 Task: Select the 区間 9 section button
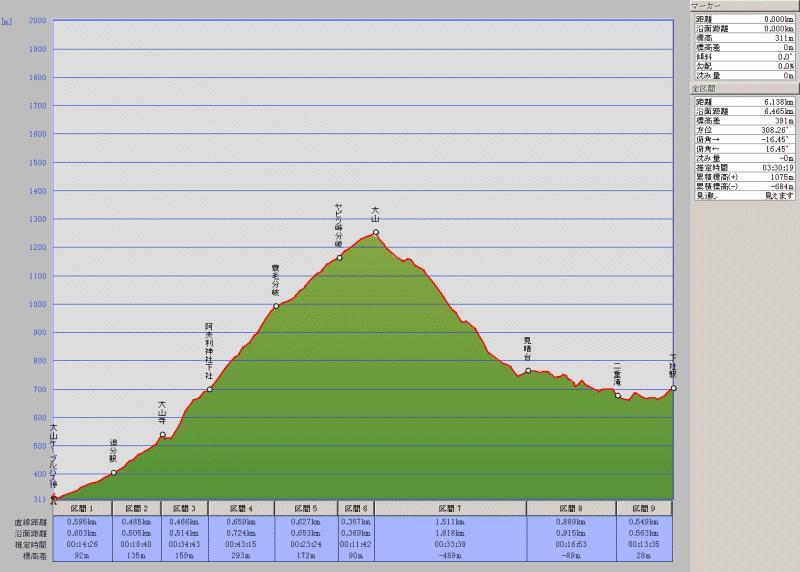tap(644, 508)
